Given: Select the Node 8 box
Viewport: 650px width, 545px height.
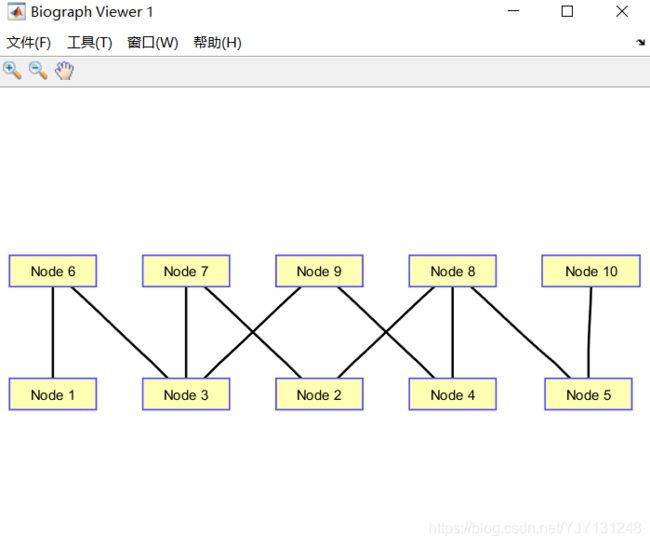Looking at the screenshot, I should tap(452, 271).
